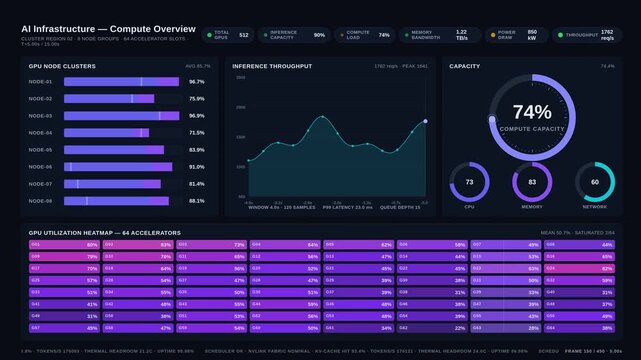
Task: Select the Power Draw 850 kW pill
Action: tap(516, 35)
